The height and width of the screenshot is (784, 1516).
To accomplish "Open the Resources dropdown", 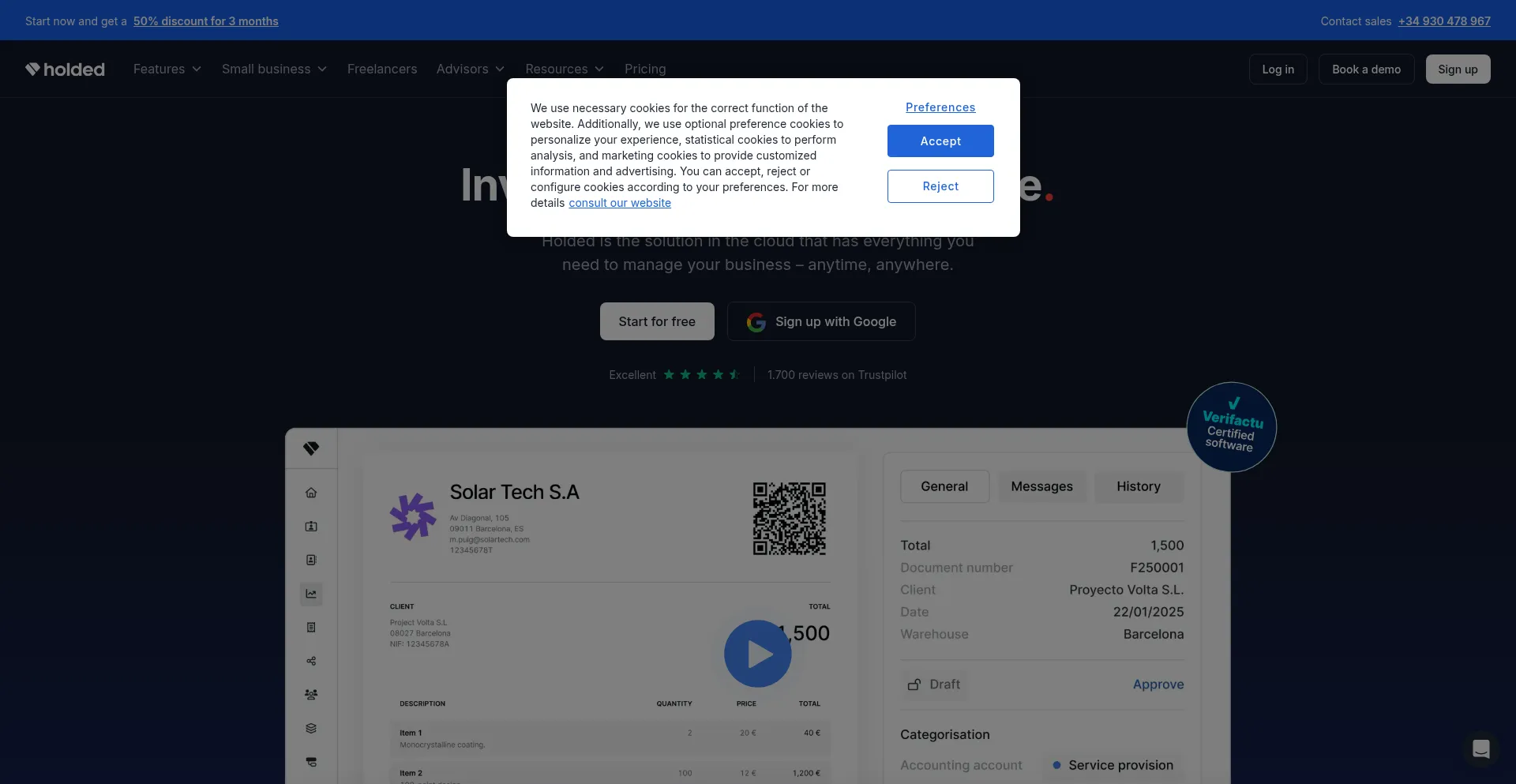I will [564, 69].
